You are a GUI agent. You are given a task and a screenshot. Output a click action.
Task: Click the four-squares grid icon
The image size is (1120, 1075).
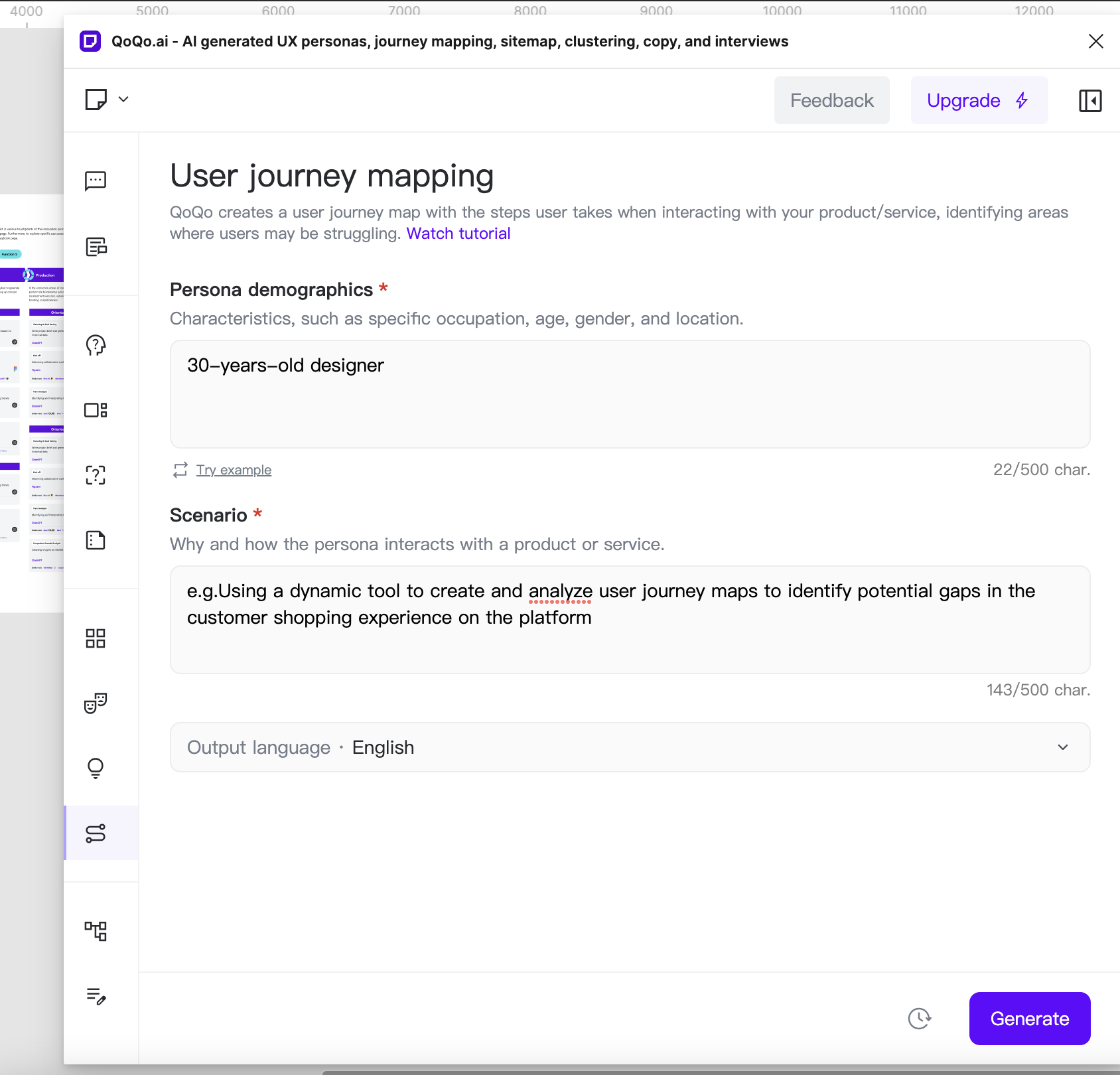pyautogui.click(x=96, y=638)
